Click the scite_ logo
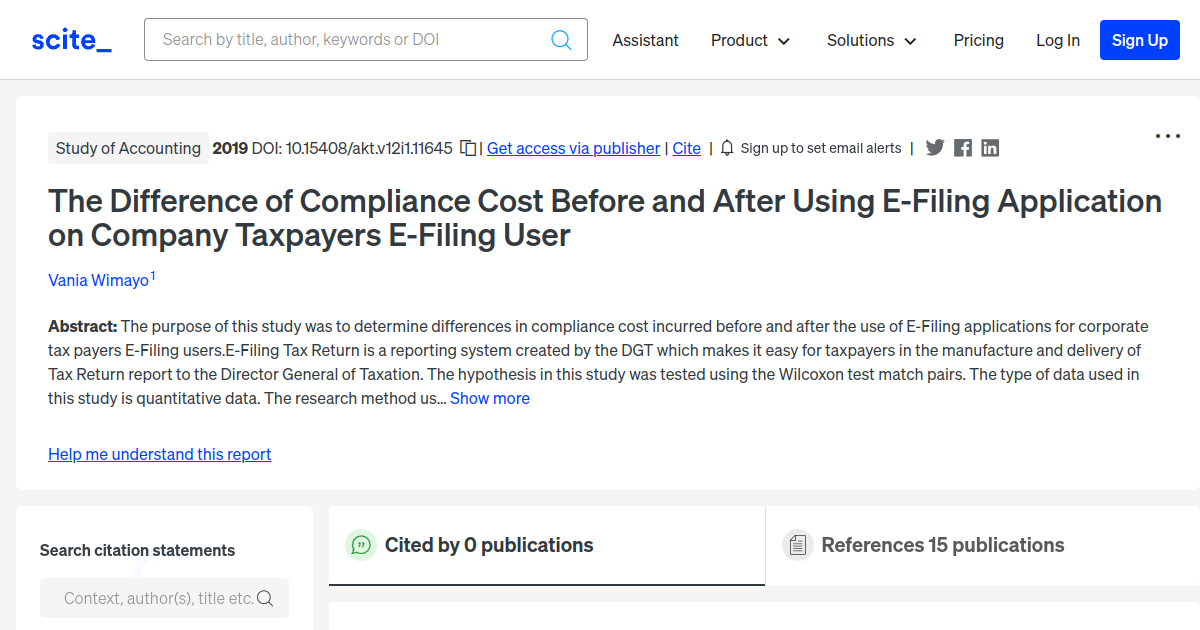The height and width of the screenshot is (630, 1200). click(71, 40)
